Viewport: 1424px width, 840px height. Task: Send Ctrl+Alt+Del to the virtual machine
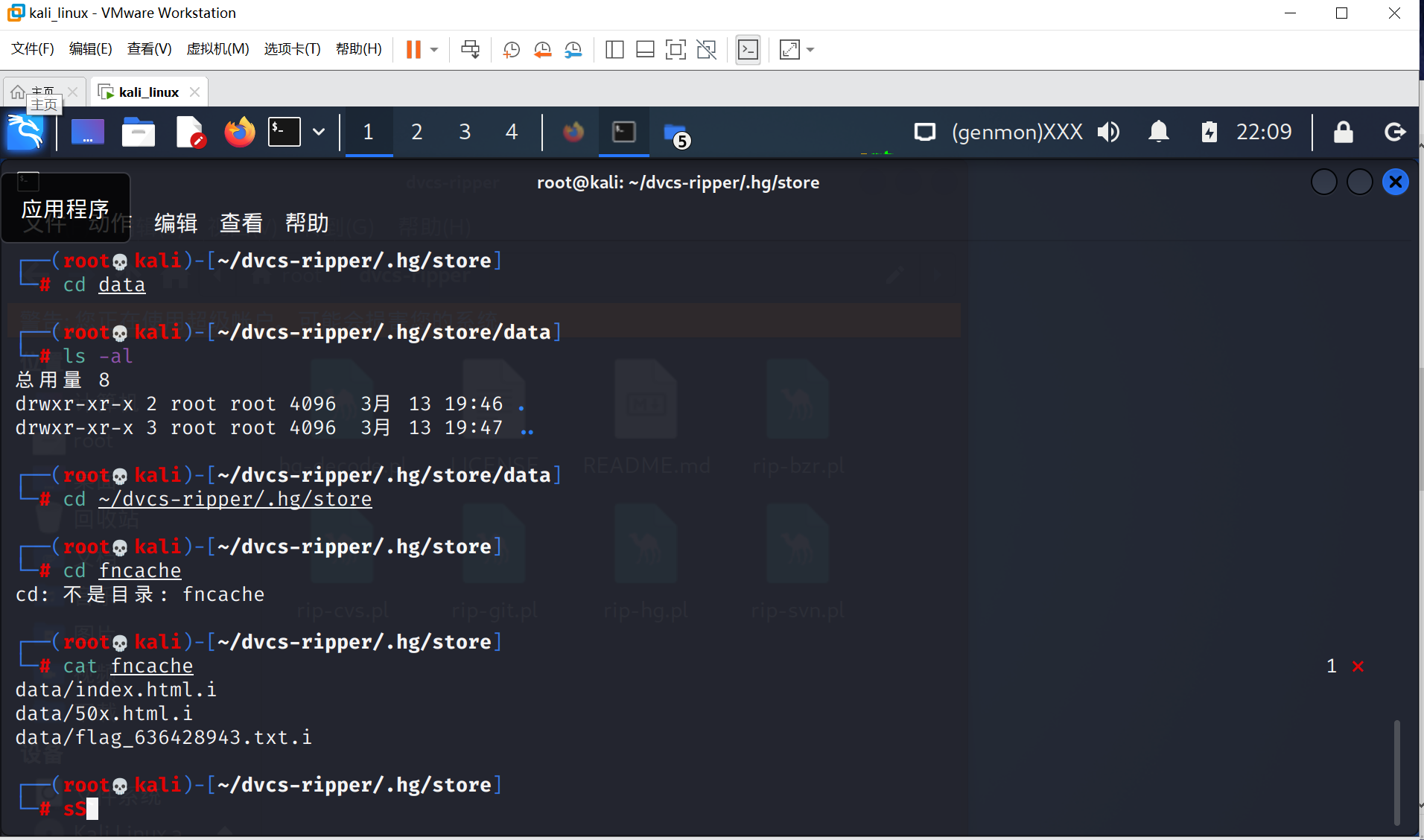(x=470, y=50)
